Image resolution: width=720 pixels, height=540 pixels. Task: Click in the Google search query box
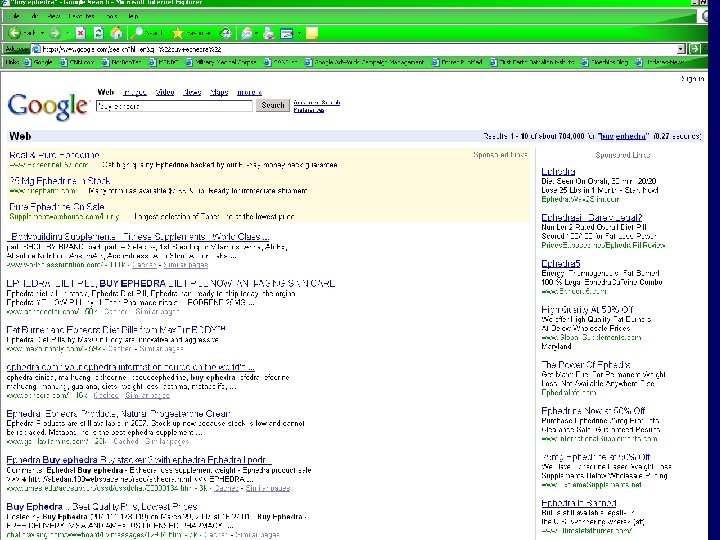174,106
